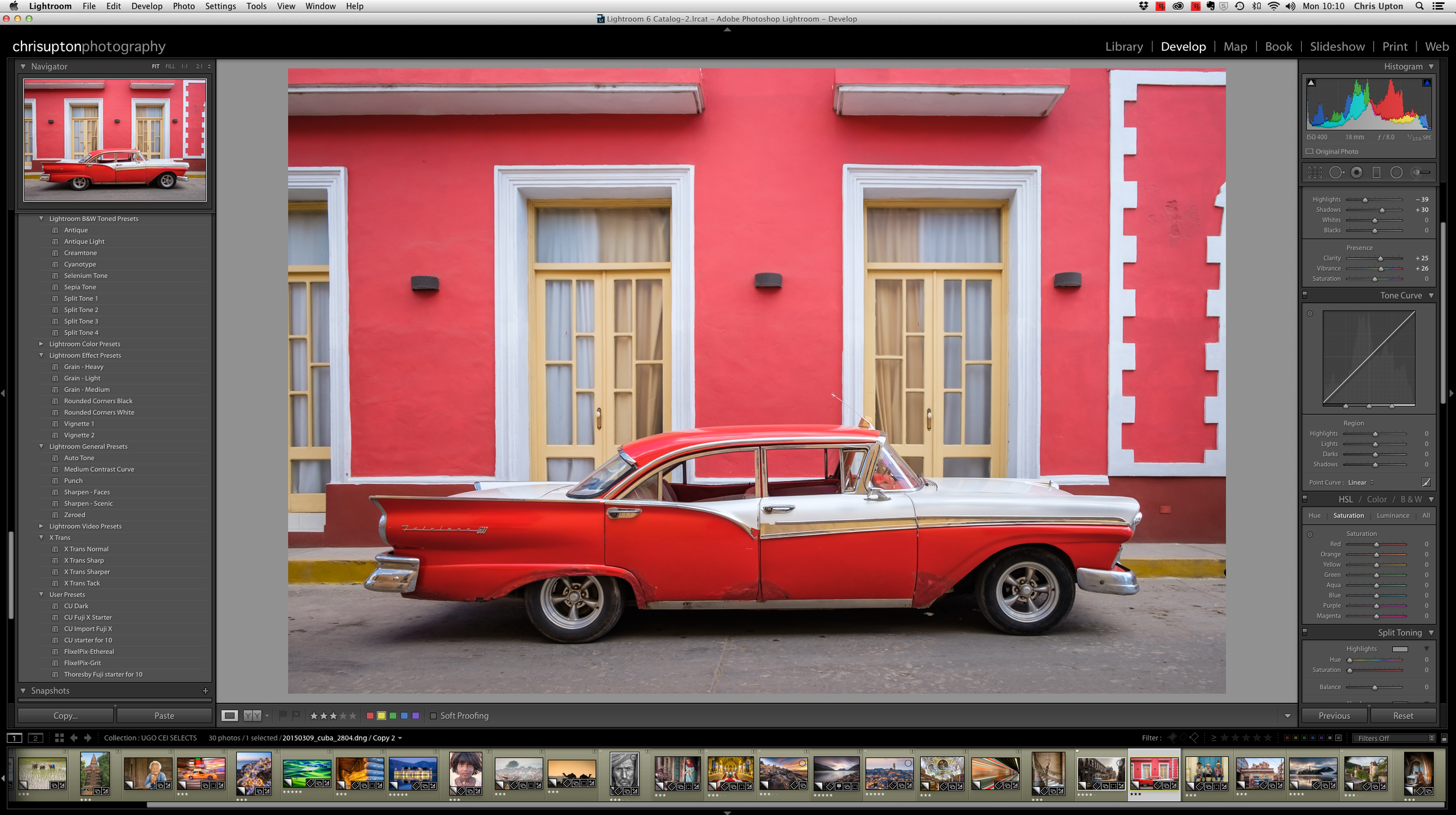Collapse Lightroom B&W Toned Presets folder
Image resolution: width=1456 pixels, height=815 pixels.
tap(41, 218)
